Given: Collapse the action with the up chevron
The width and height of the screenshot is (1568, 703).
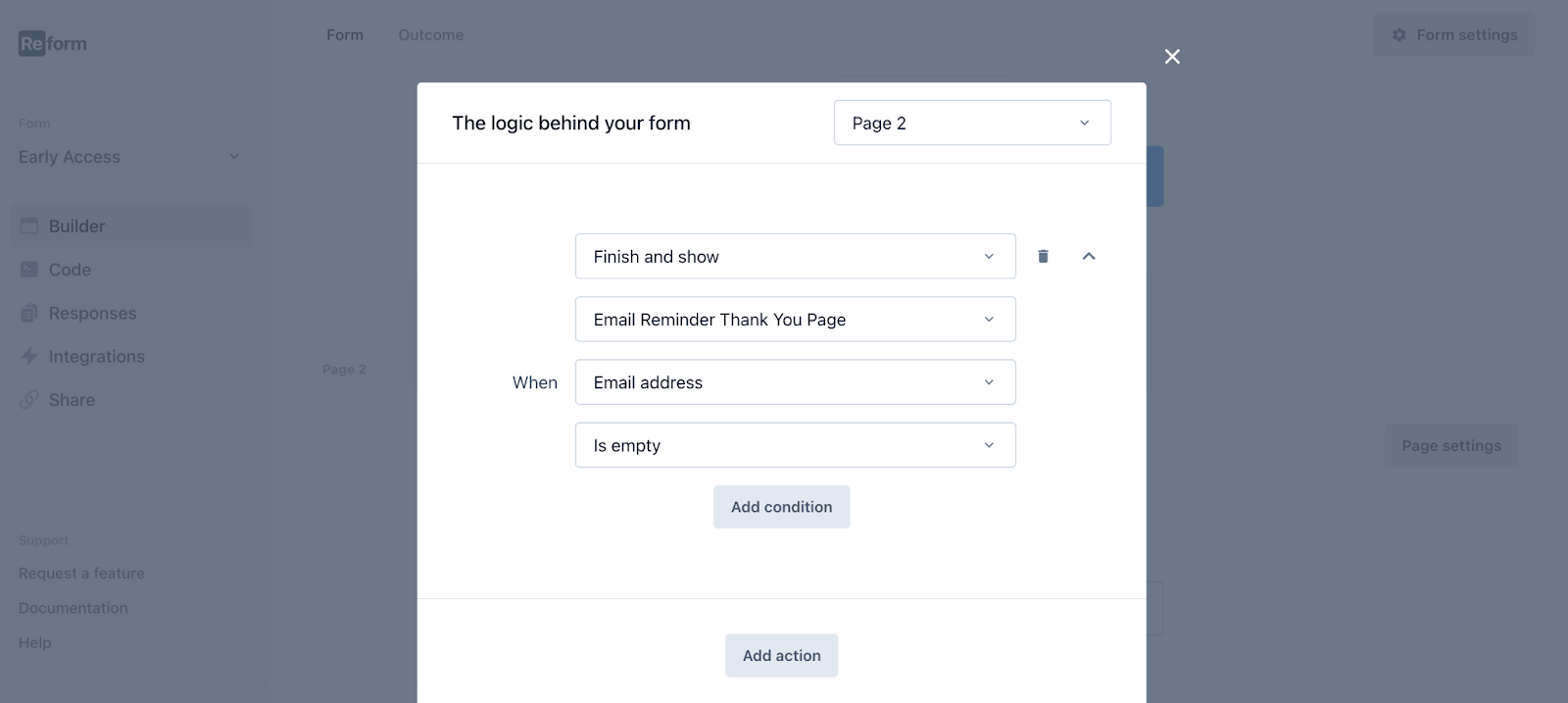Looking at the screenshot, I should [1088, 256].
